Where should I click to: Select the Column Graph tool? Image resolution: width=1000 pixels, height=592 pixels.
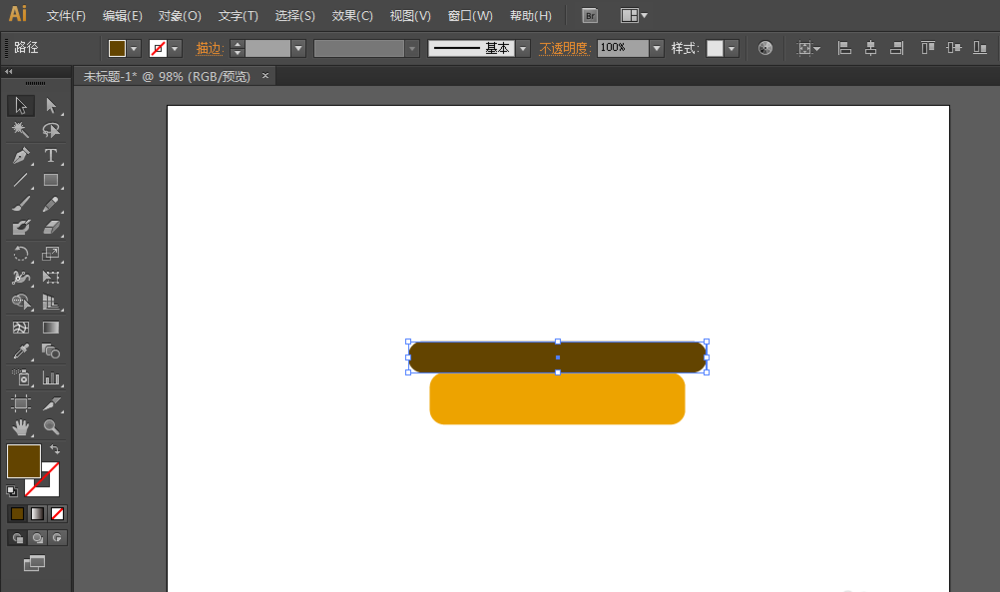point(50,378)
